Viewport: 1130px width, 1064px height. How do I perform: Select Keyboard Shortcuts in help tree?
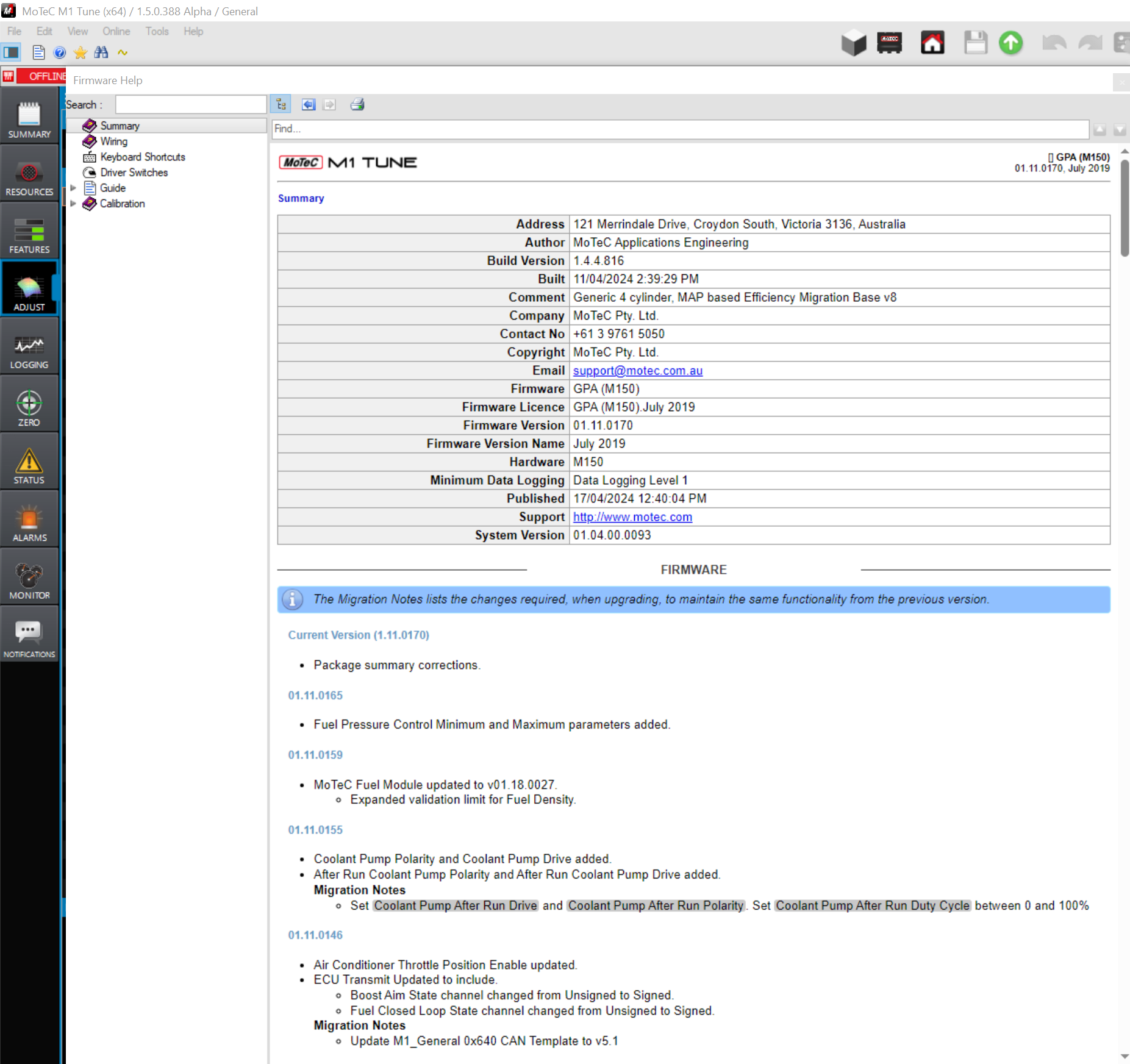[x=142, y=157]
